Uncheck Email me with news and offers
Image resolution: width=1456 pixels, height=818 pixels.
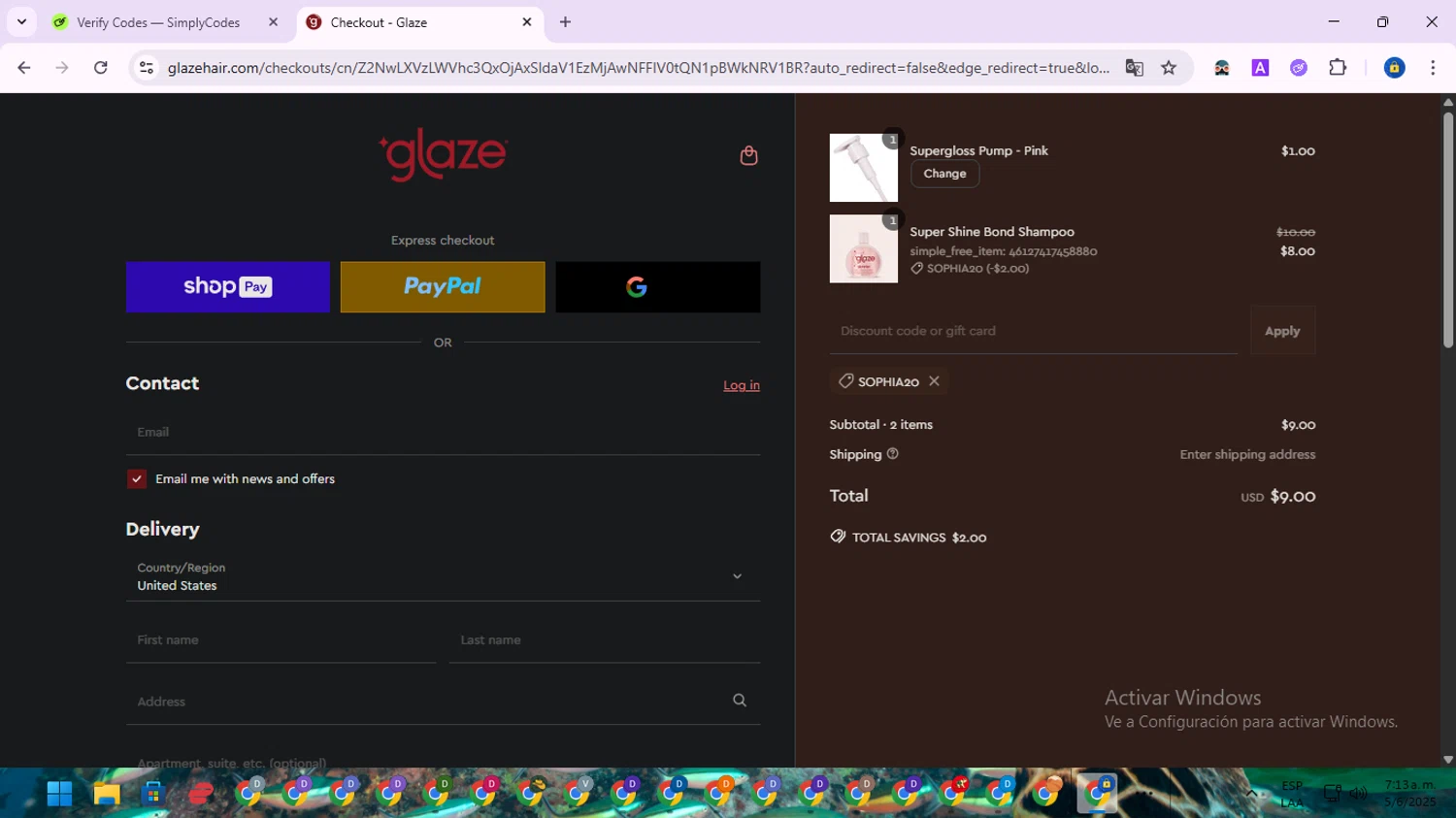[137, 479]
